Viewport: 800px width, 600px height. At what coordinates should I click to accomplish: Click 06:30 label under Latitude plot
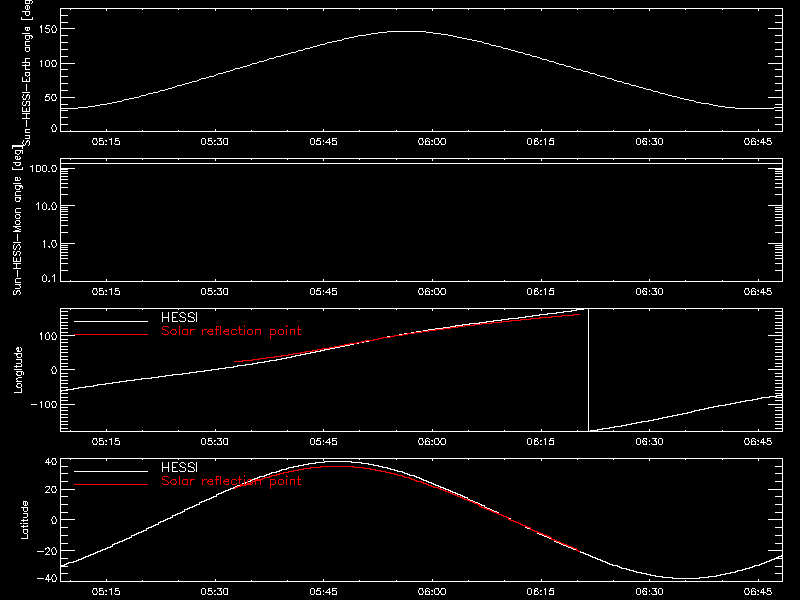[x=649, y=592]
